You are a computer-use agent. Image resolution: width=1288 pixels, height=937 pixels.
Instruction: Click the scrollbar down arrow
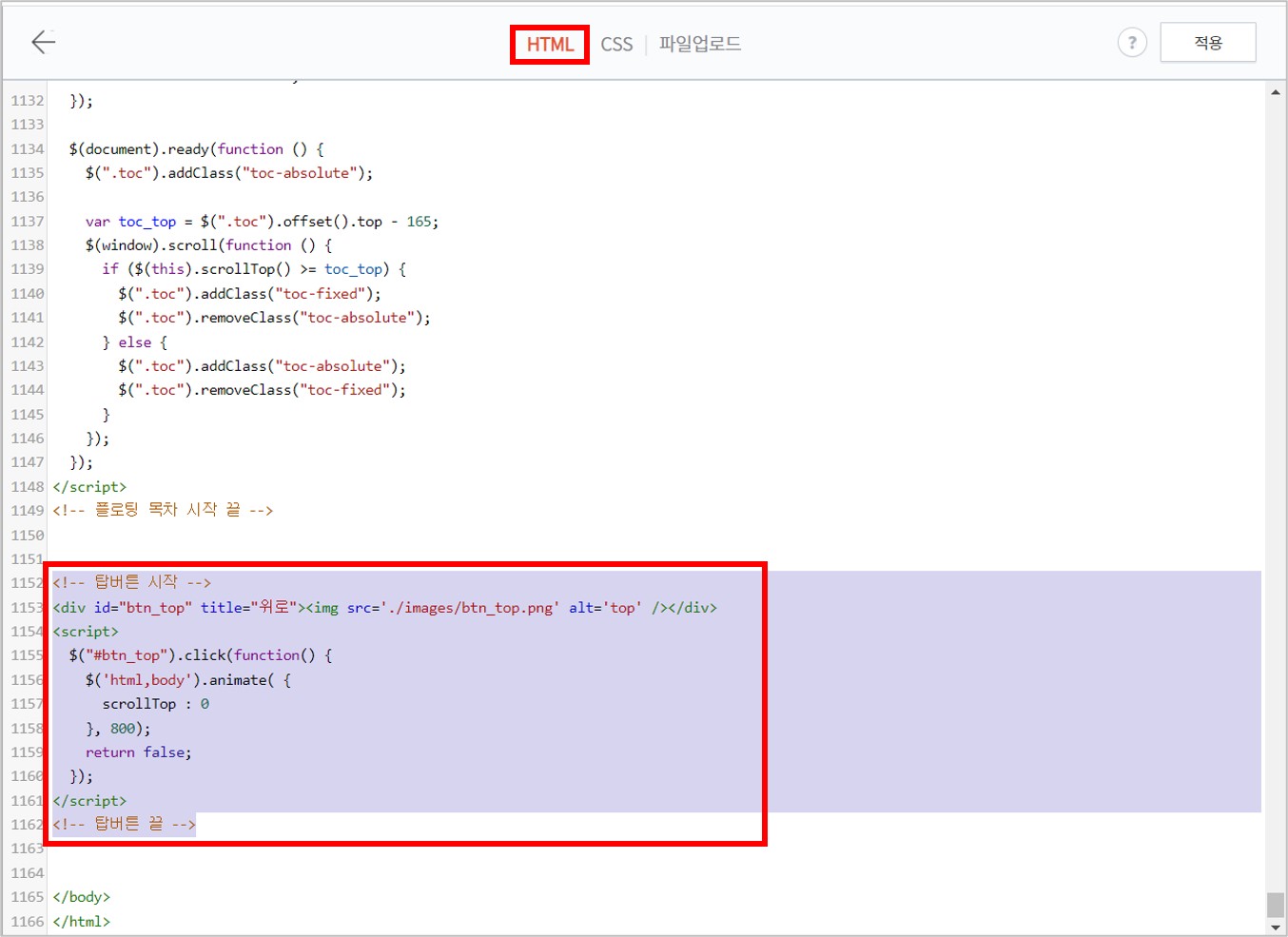1276,927
